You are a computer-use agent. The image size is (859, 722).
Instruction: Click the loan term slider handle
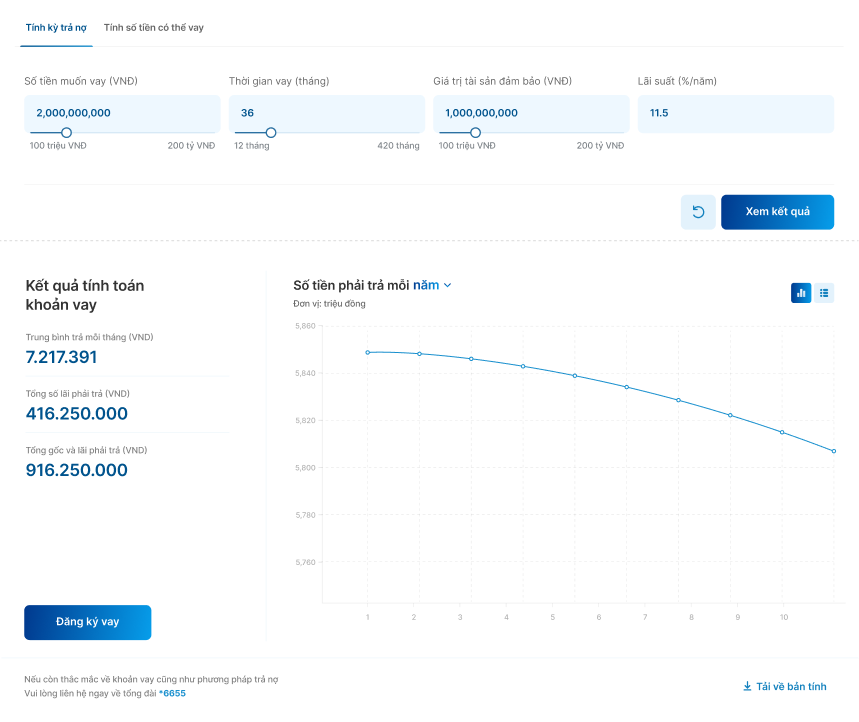tap(270, 132)
